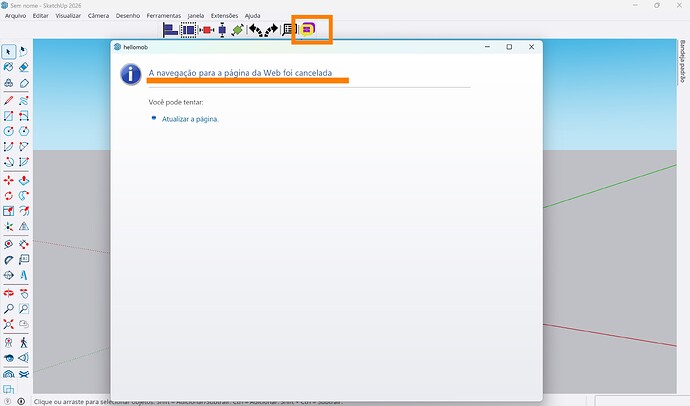The height and width of the screenshot is (406, 690).
Task: Select the 3D Text tool
Action: pyautogui.click(x=24, y=275)
